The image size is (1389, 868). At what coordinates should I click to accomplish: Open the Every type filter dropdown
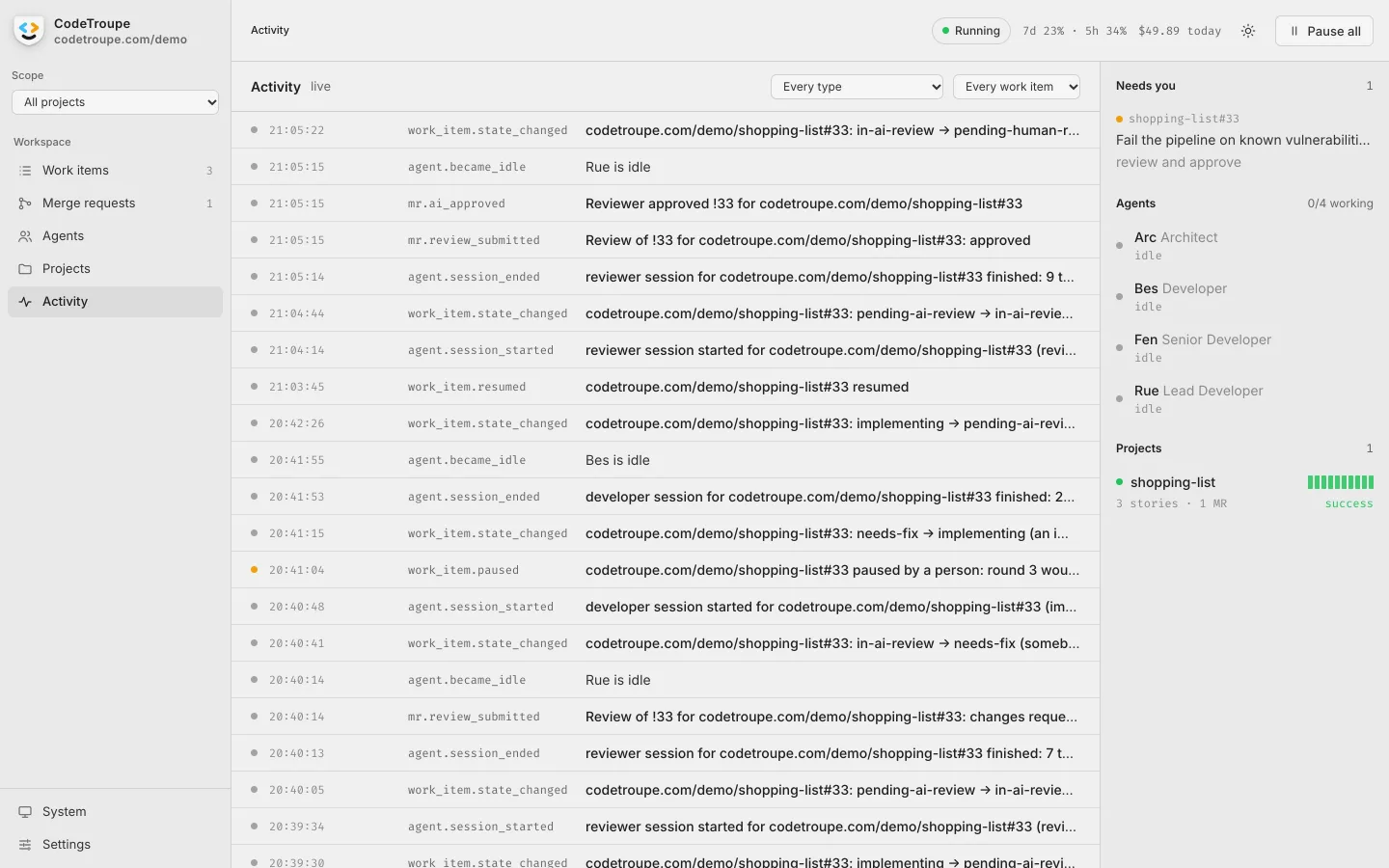point(857,87)
